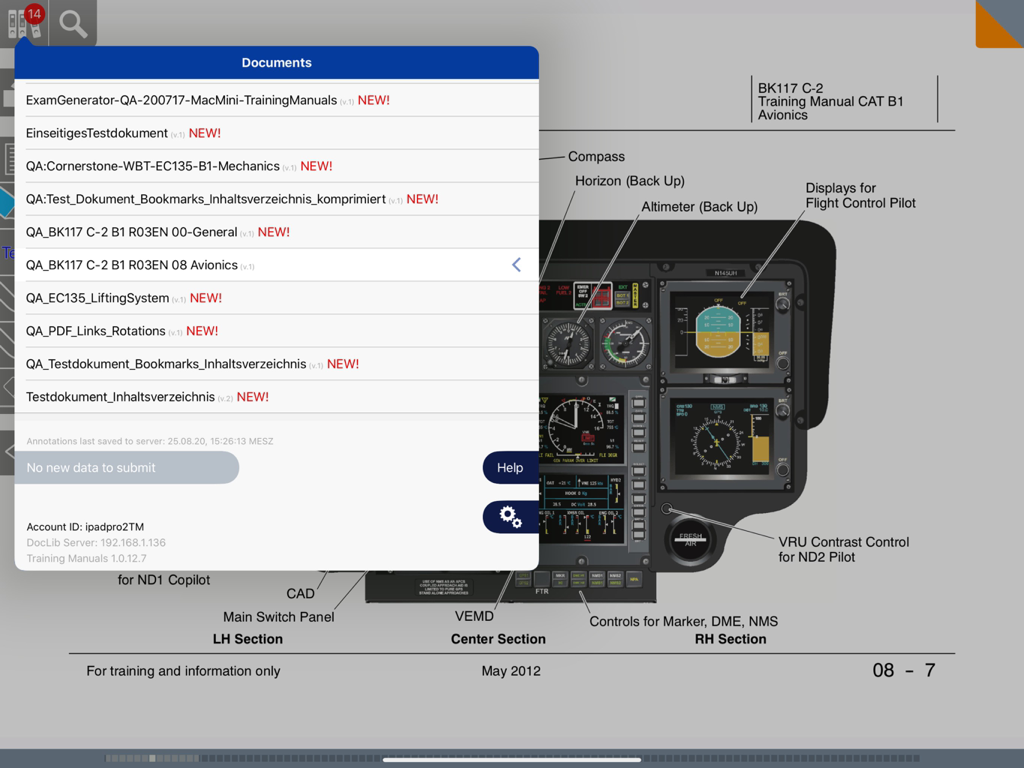Select the Documents panel header
The image size is (1024, 768).
[x=276, y=62]
